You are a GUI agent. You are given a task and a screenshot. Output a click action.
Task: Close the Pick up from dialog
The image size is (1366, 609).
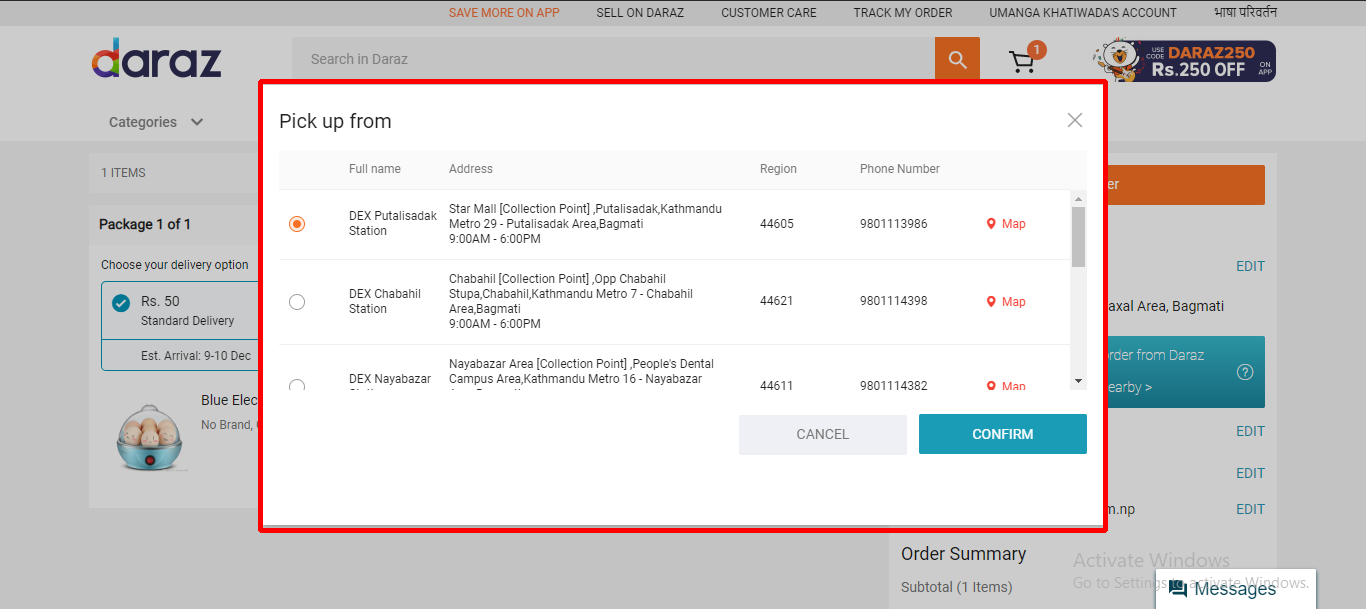(1075, 120)
